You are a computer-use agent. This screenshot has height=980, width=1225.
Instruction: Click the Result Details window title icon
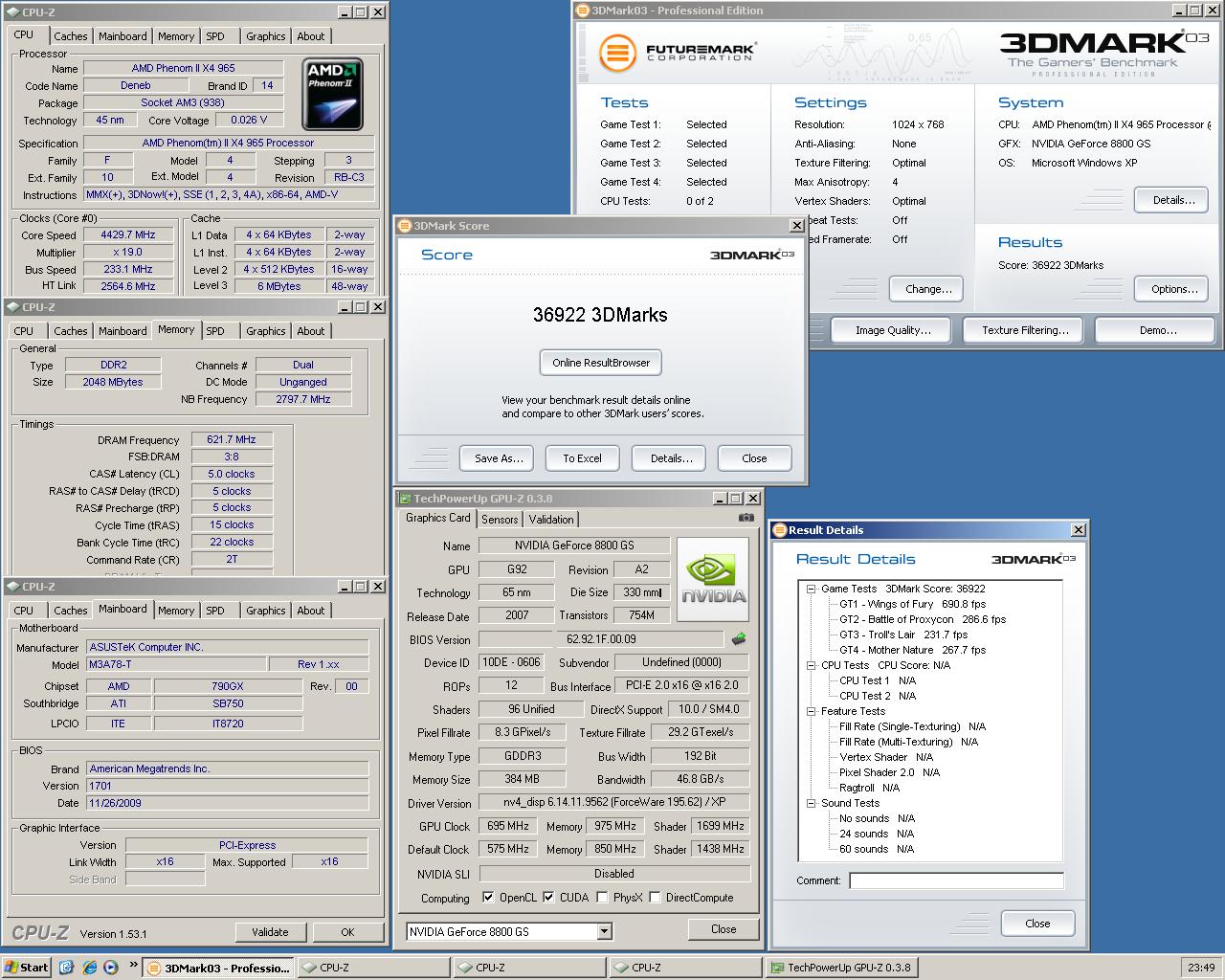click(780, 530)
